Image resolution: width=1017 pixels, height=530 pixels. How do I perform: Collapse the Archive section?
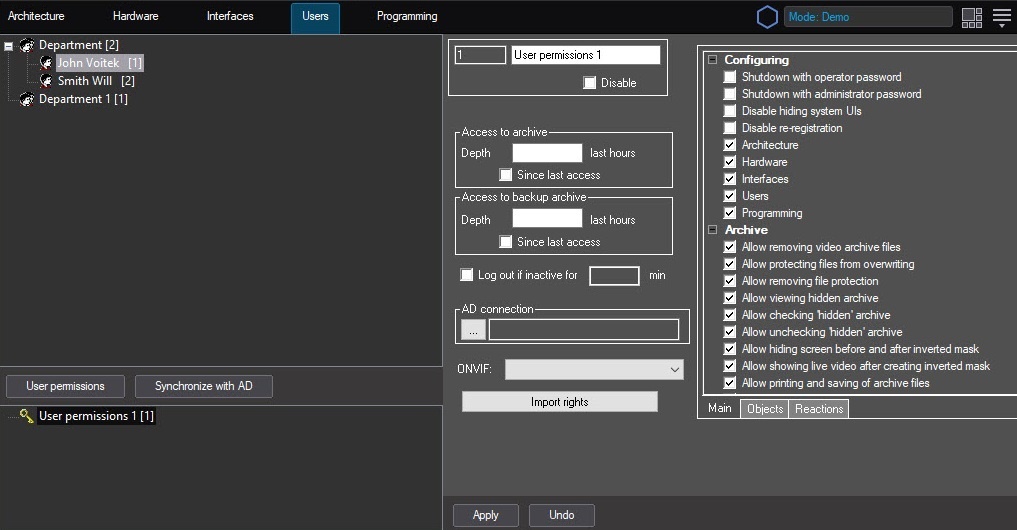[712, 230]
